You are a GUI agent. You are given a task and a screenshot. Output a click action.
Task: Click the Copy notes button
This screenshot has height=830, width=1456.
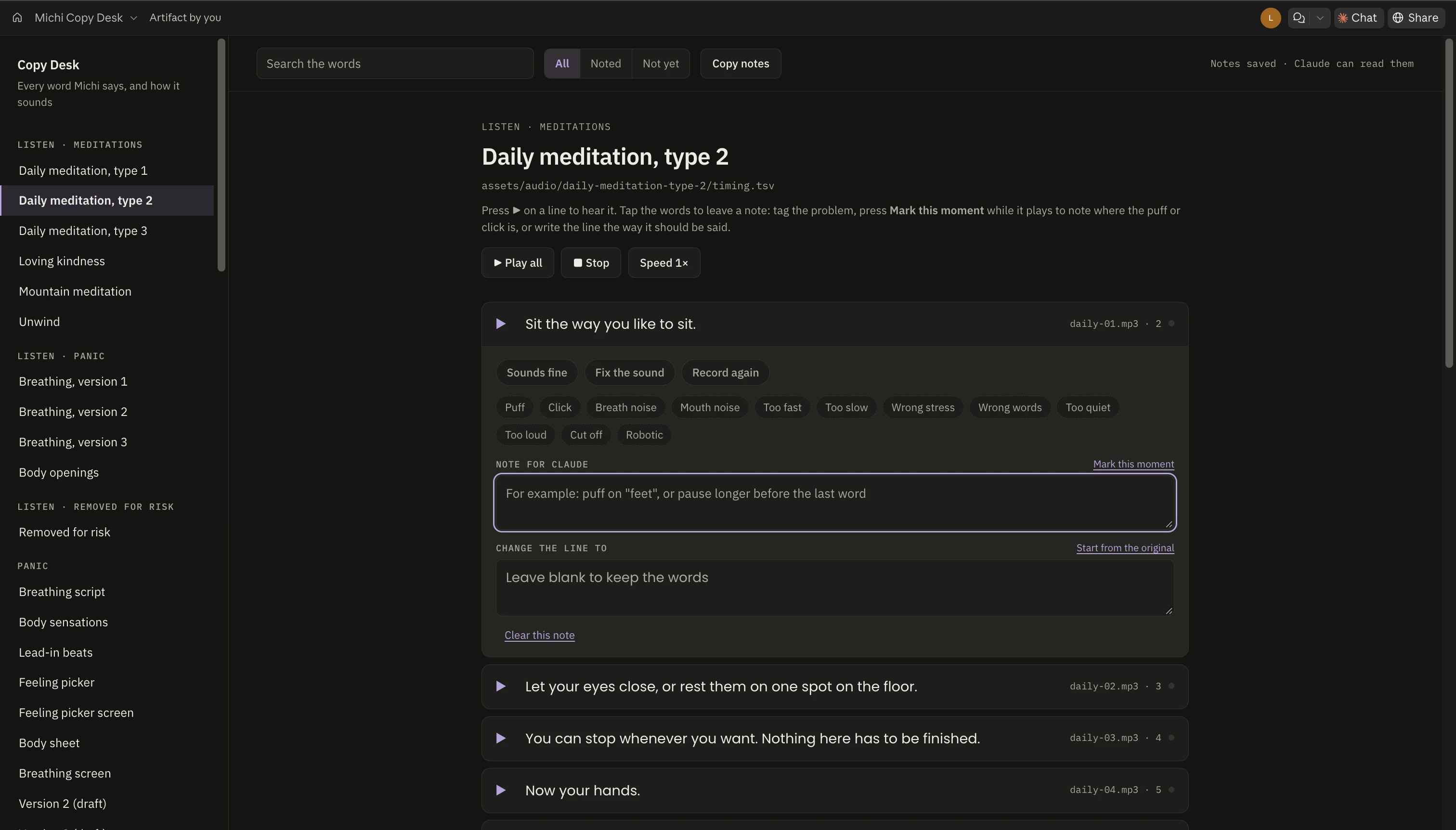pos(741,63)
